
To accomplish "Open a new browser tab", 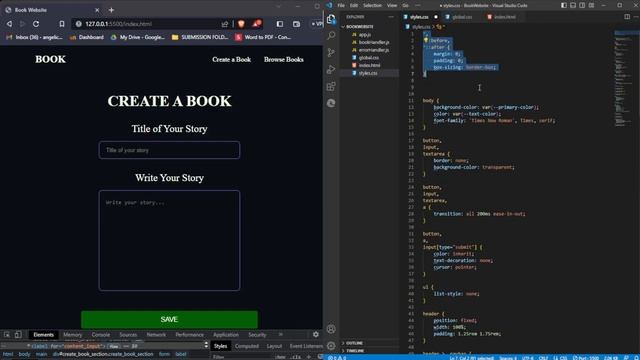I will coord(111,10).
